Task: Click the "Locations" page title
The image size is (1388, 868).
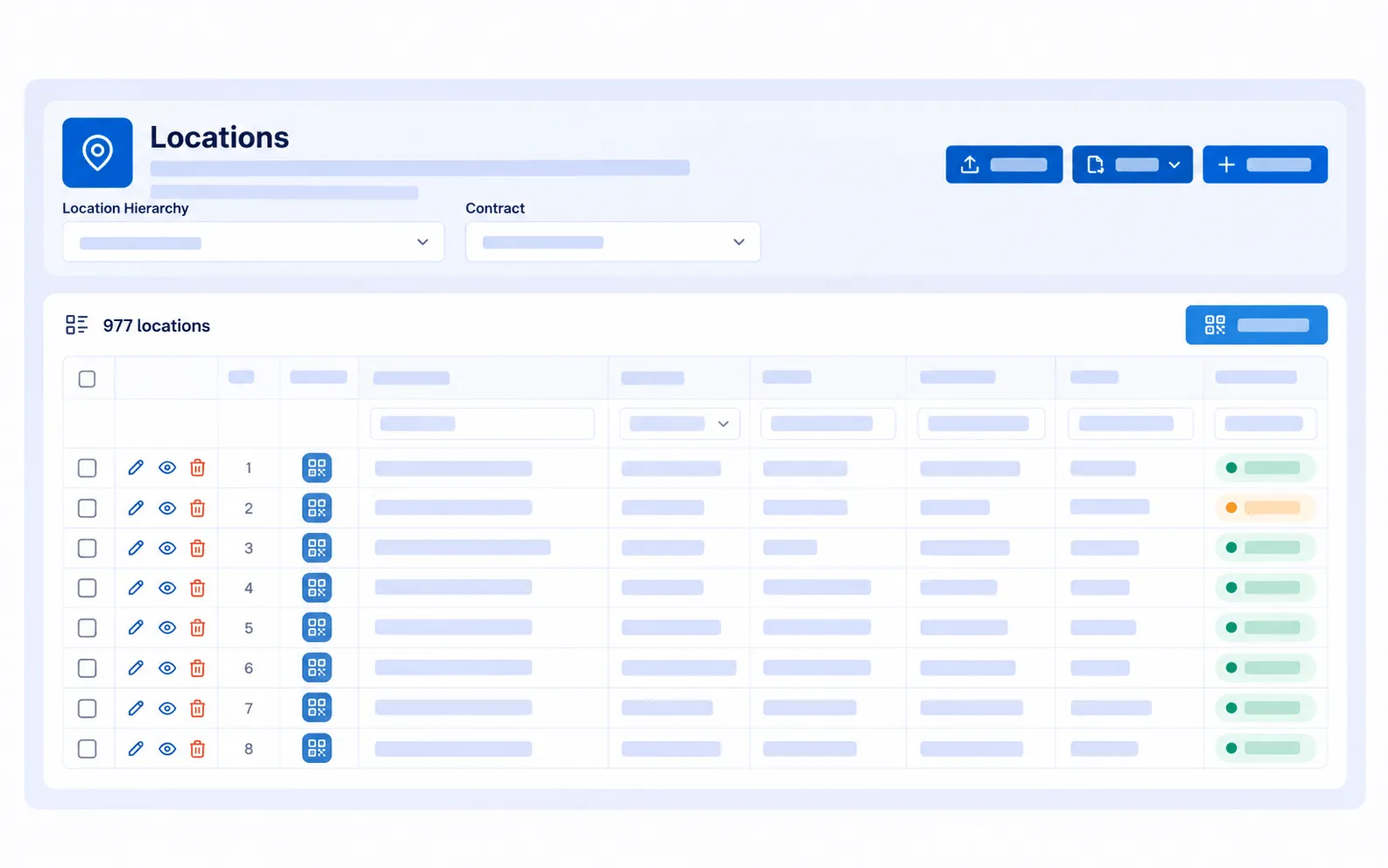Action: pyautogui.click(x=220, y=137)
